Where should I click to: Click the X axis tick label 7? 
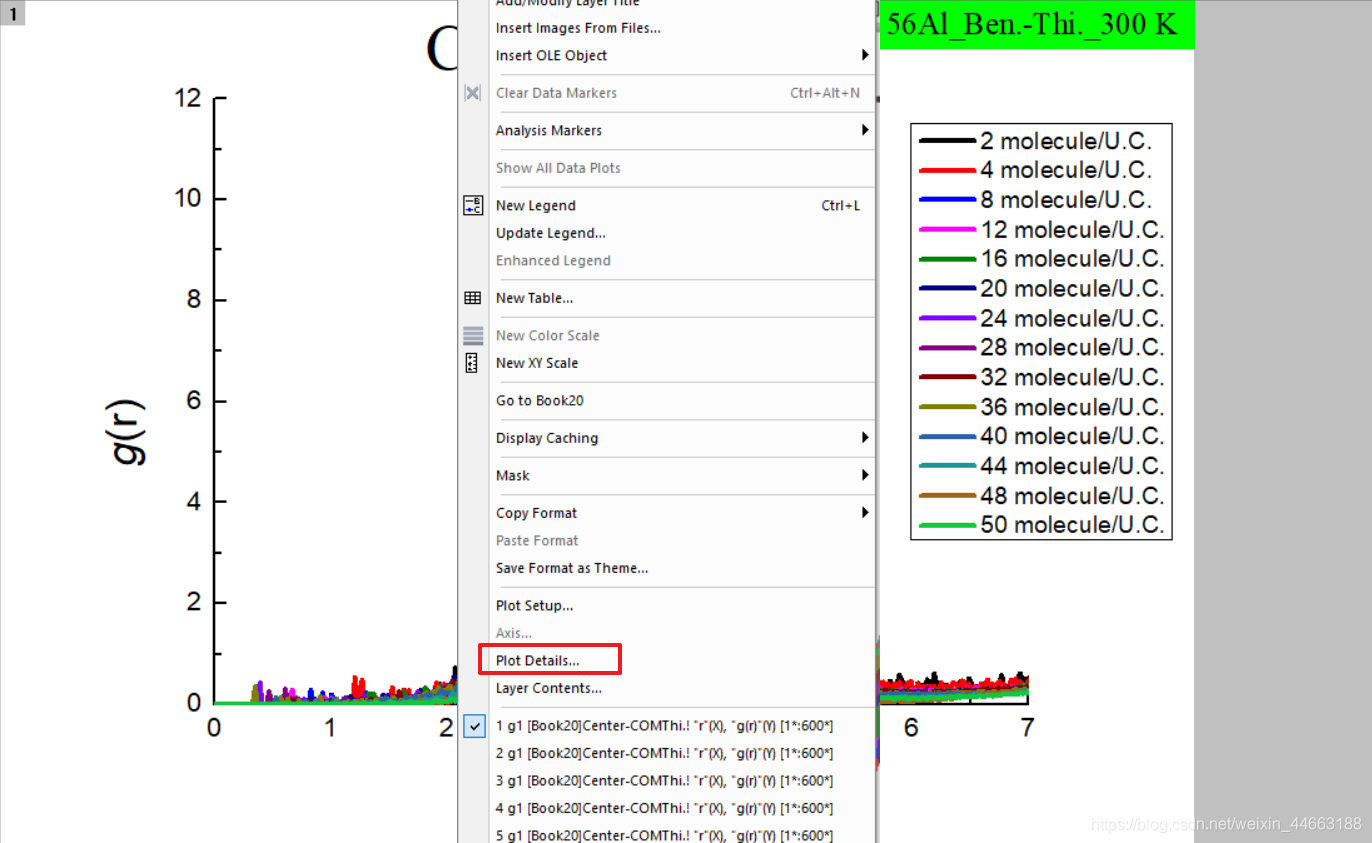point(1027,728)
